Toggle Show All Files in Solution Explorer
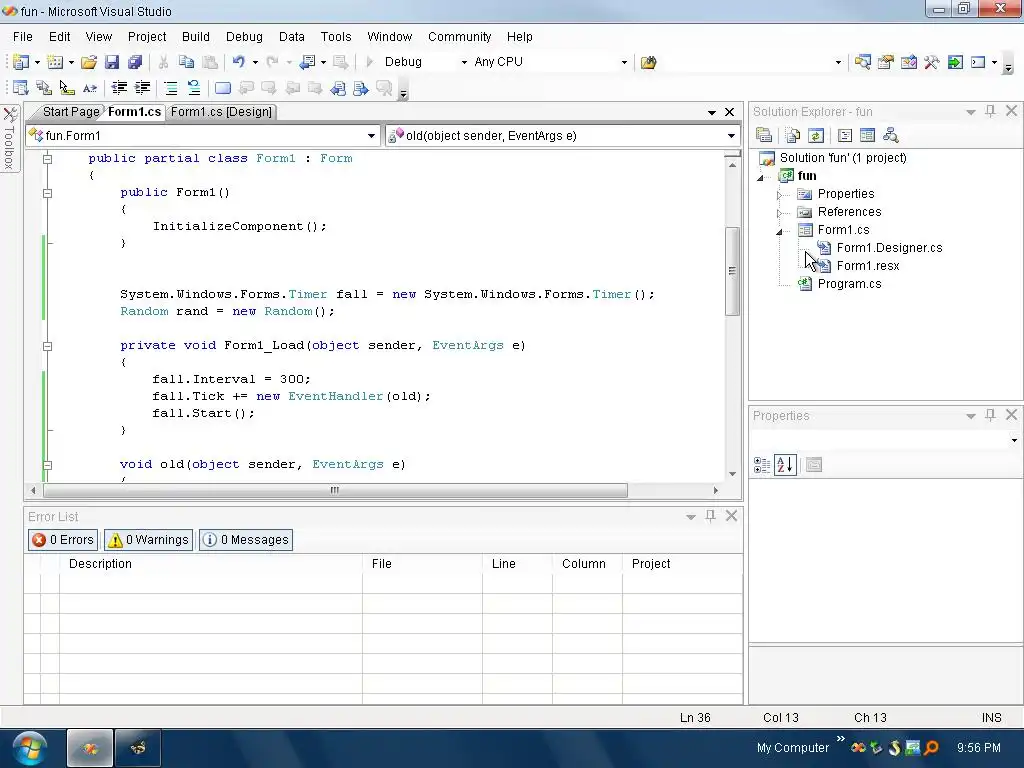 tap(793, 135)
